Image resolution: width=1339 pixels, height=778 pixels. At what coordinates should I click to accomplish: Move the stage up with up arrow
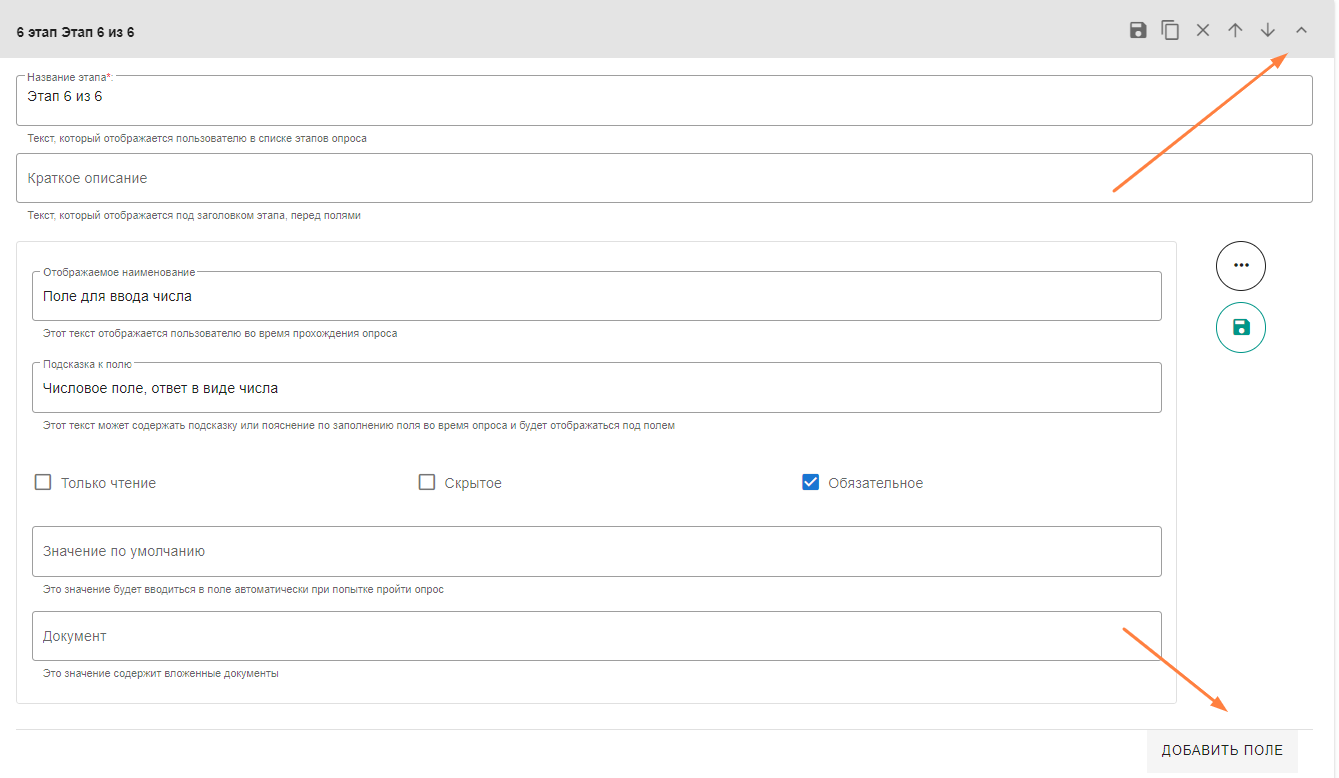click(1235, 30)
